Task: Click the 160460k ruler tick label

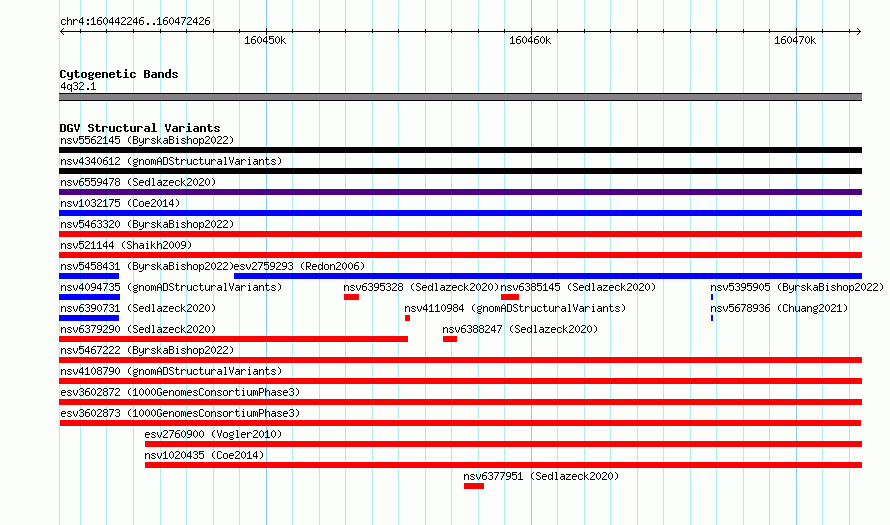Action: click(530, 40)
